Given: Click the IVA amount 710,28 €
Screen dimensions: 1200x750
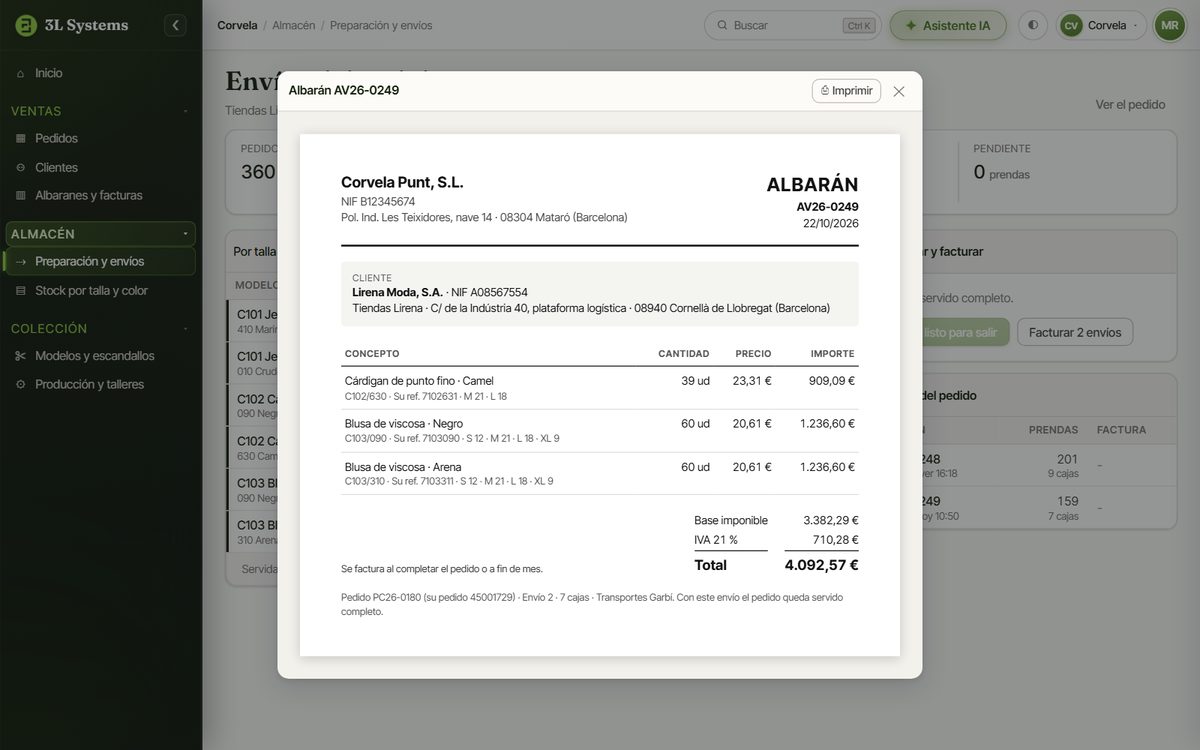Looking at the screenshot, I should 836,540.
